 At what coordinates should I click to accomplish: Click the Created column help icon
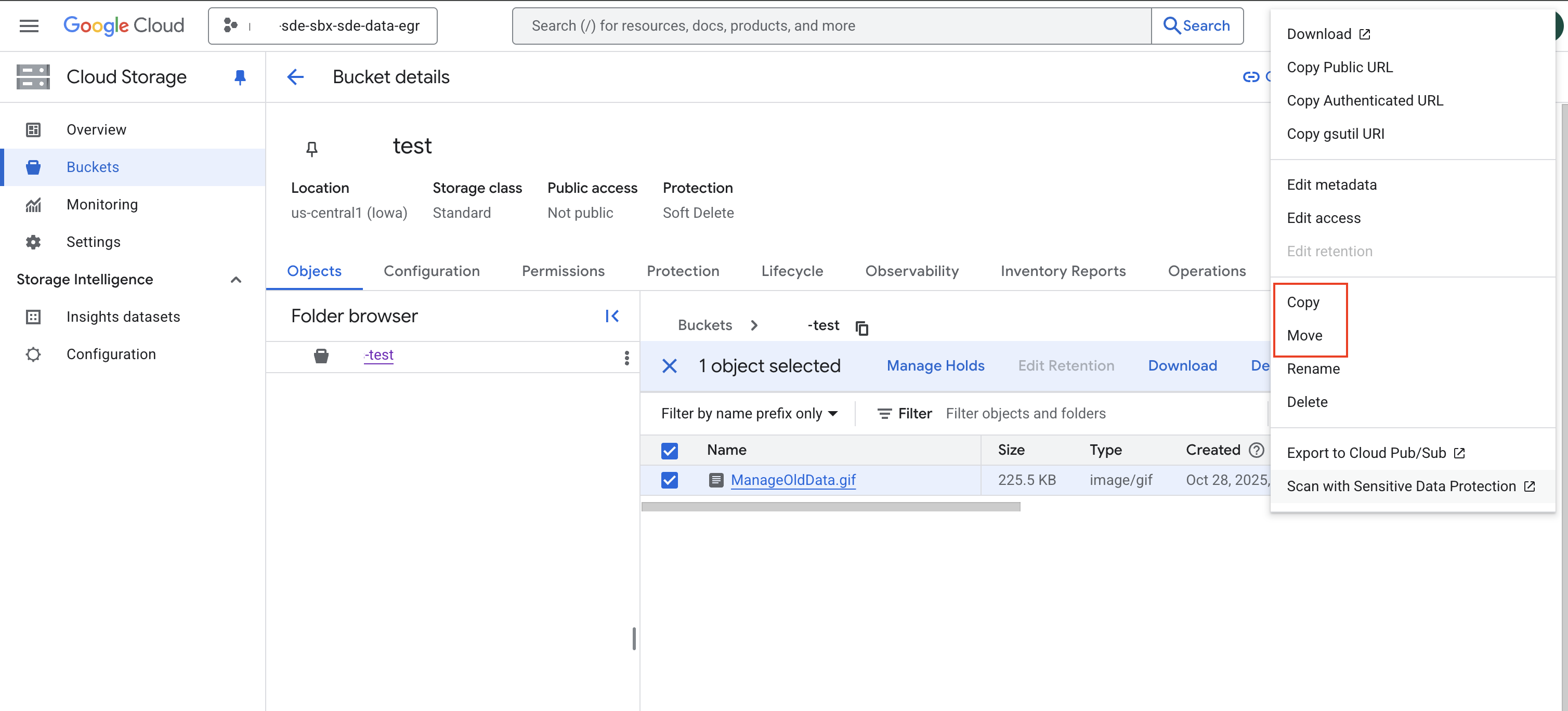[x=1256, y=450]
